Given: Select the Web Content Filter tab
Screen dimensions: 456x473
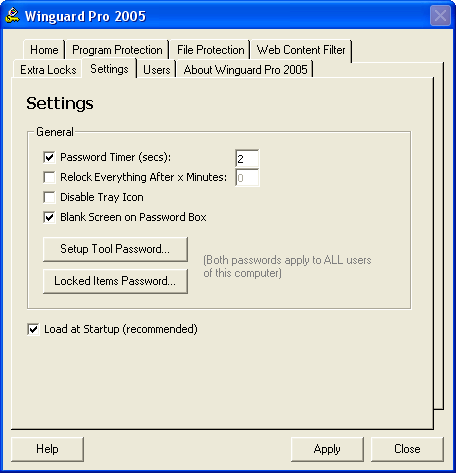Looking at the screenshot, I should 301,50.
